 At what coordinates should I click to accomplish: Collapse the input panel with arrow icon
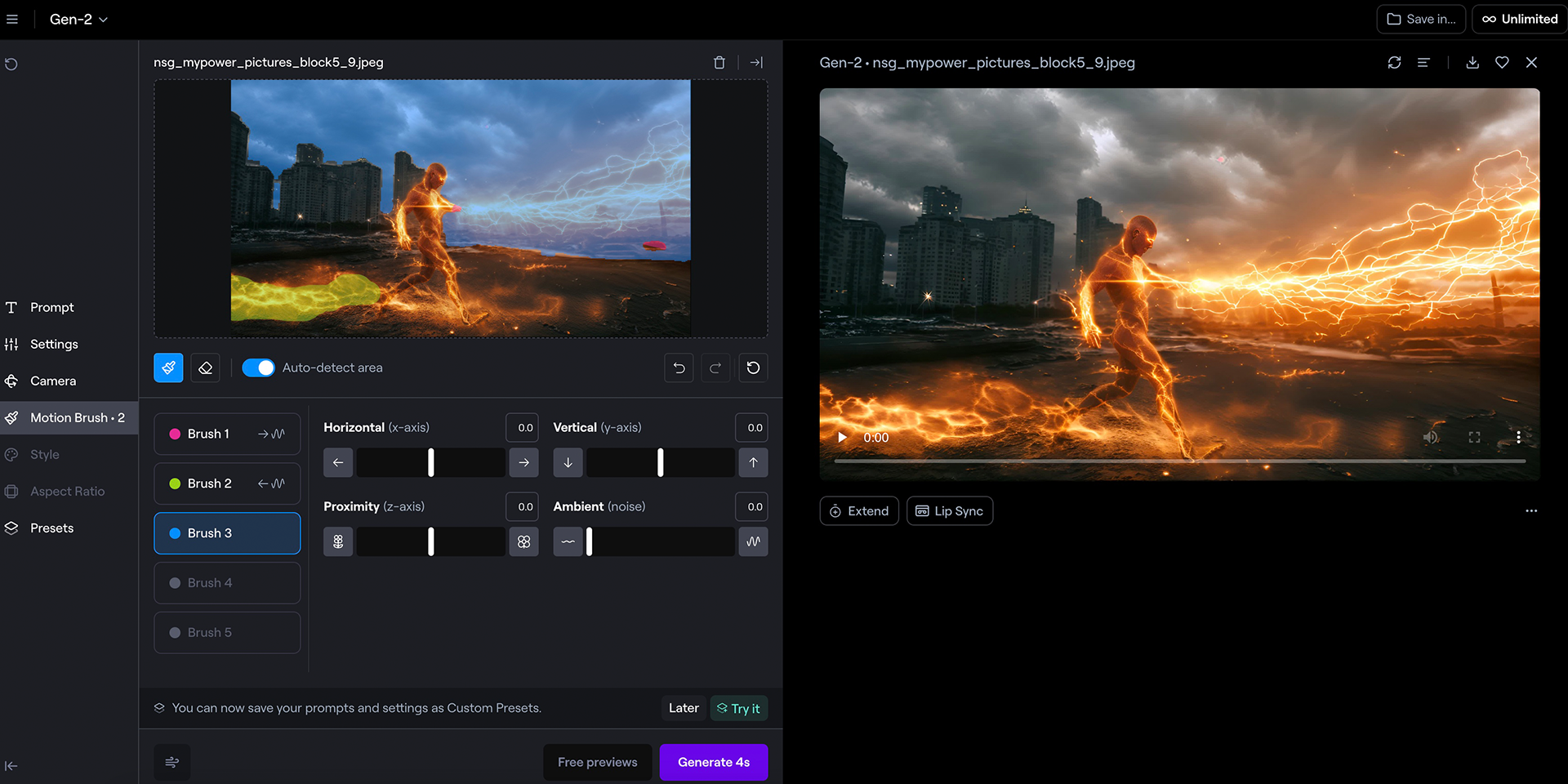coord(756,62)
